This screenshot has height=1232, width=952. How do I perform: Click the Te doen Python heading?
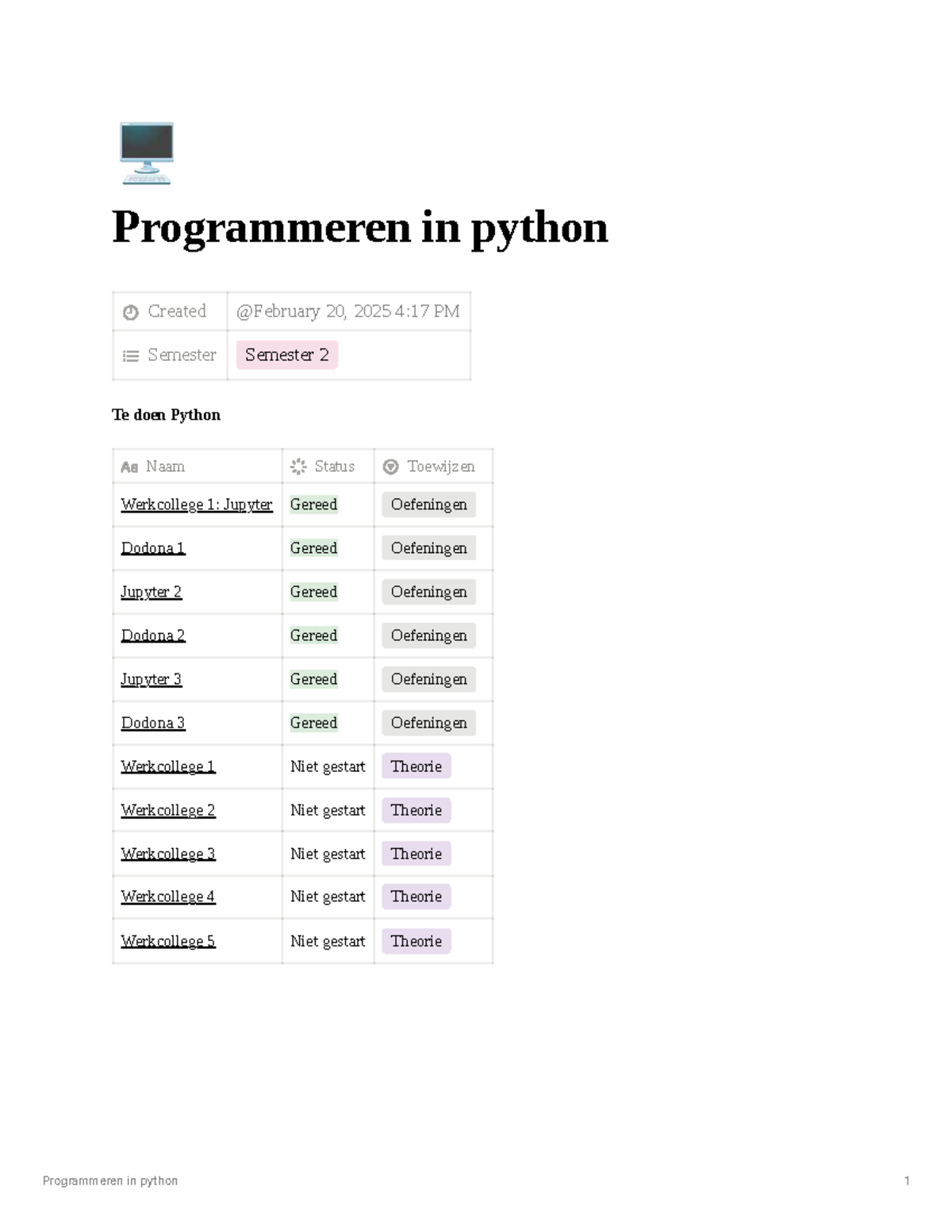[166, 415]
